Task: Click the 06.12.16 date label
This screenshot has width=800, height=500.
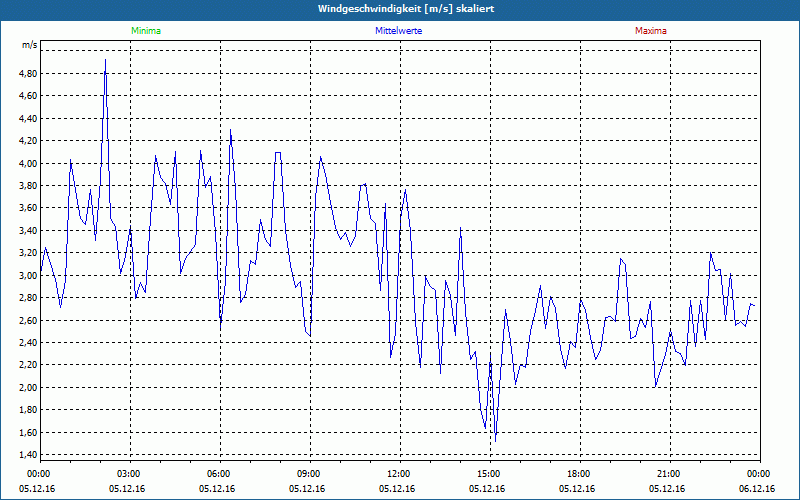Action: click(x=757, y=489)
